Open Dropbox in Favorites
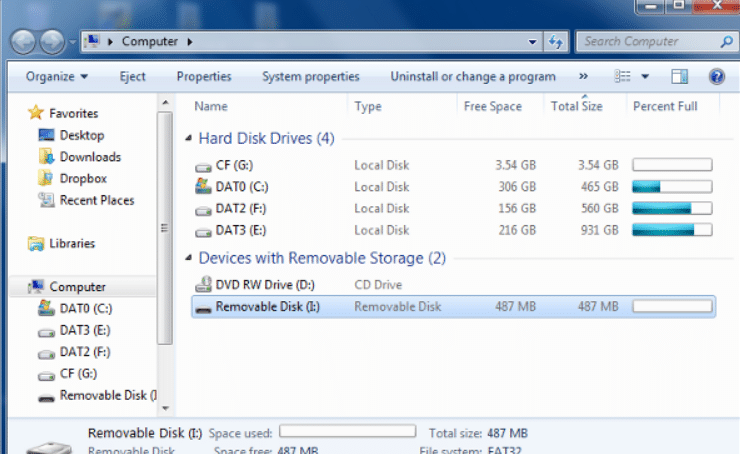Image resolution: width=740 pixels, height=454 pixels. (83, 178)
